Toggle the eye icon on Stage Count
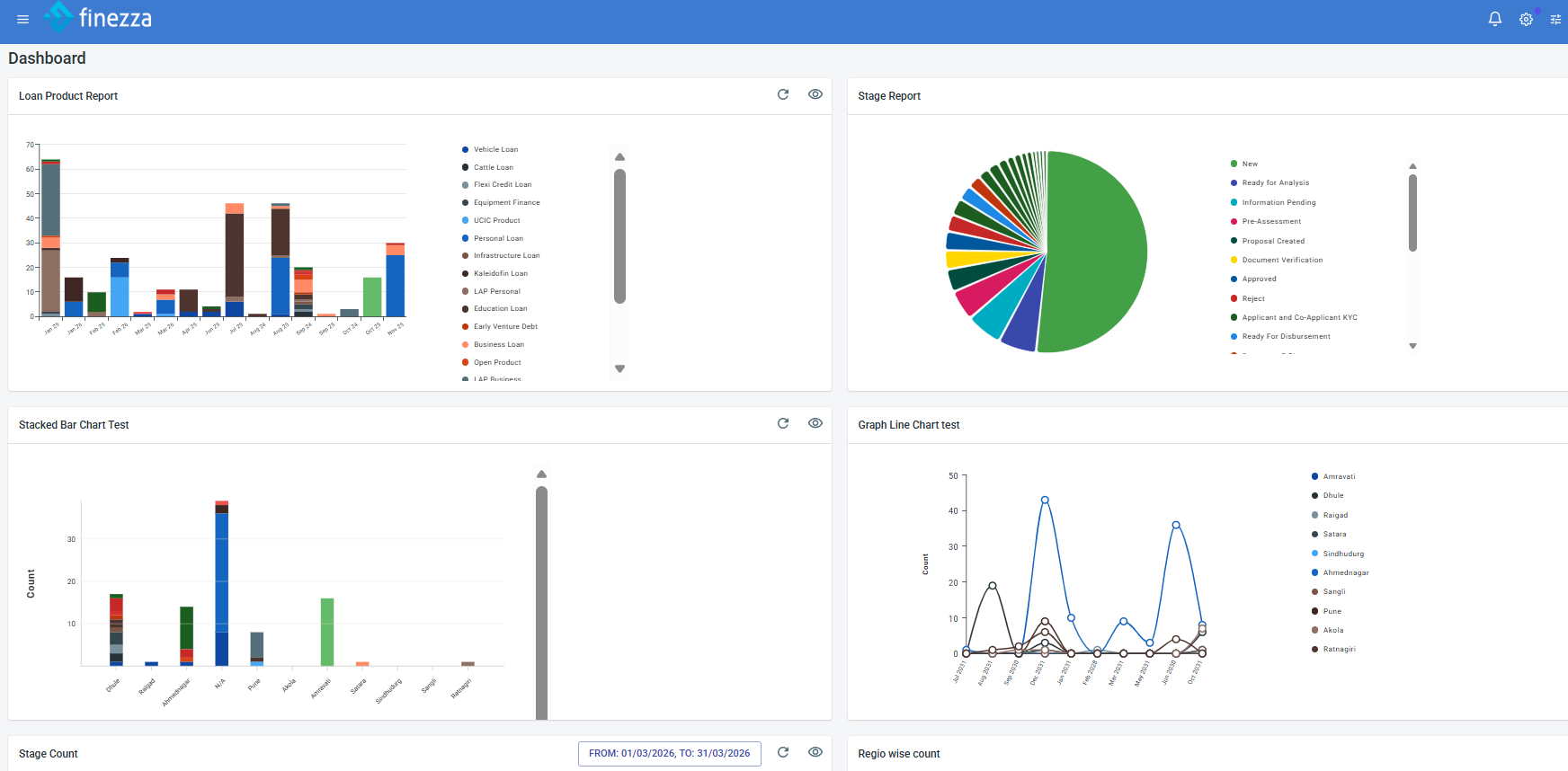 click(x=815, y=752)
